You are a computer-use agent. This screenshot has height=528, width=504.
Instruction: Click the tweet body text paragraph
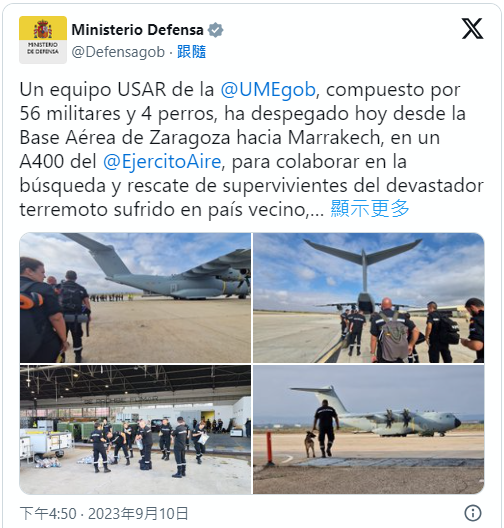[251, 150]
